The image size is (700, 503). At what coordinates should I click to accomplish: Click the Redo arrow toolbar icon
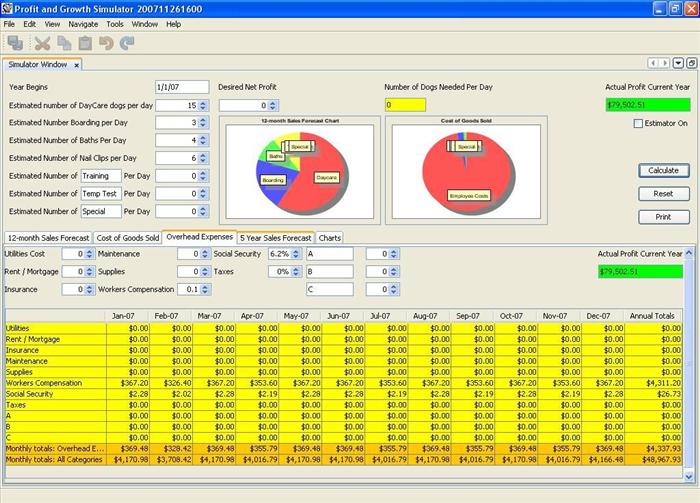(x=127, y=43)
